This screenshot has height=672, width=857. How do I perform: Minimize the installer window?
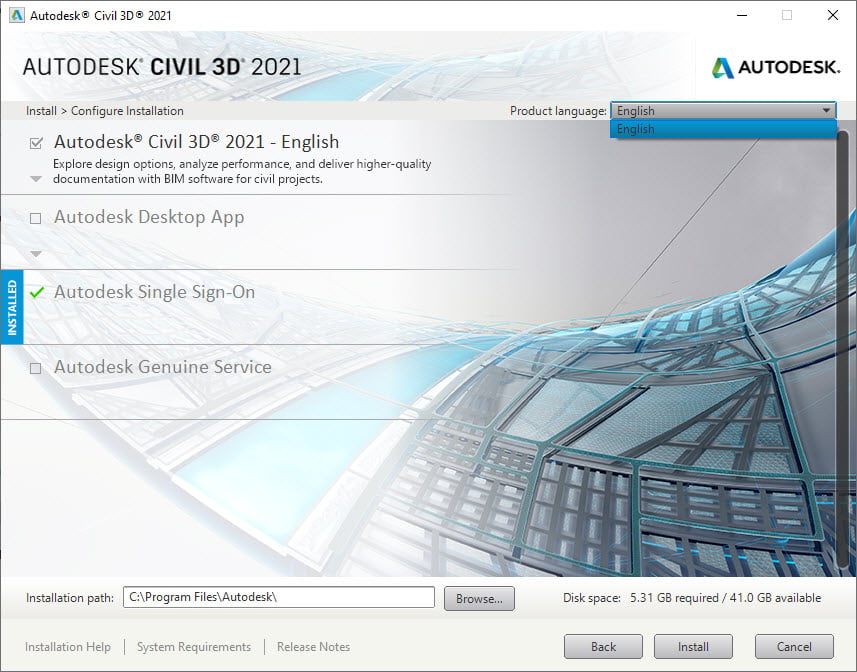[742, 15]
